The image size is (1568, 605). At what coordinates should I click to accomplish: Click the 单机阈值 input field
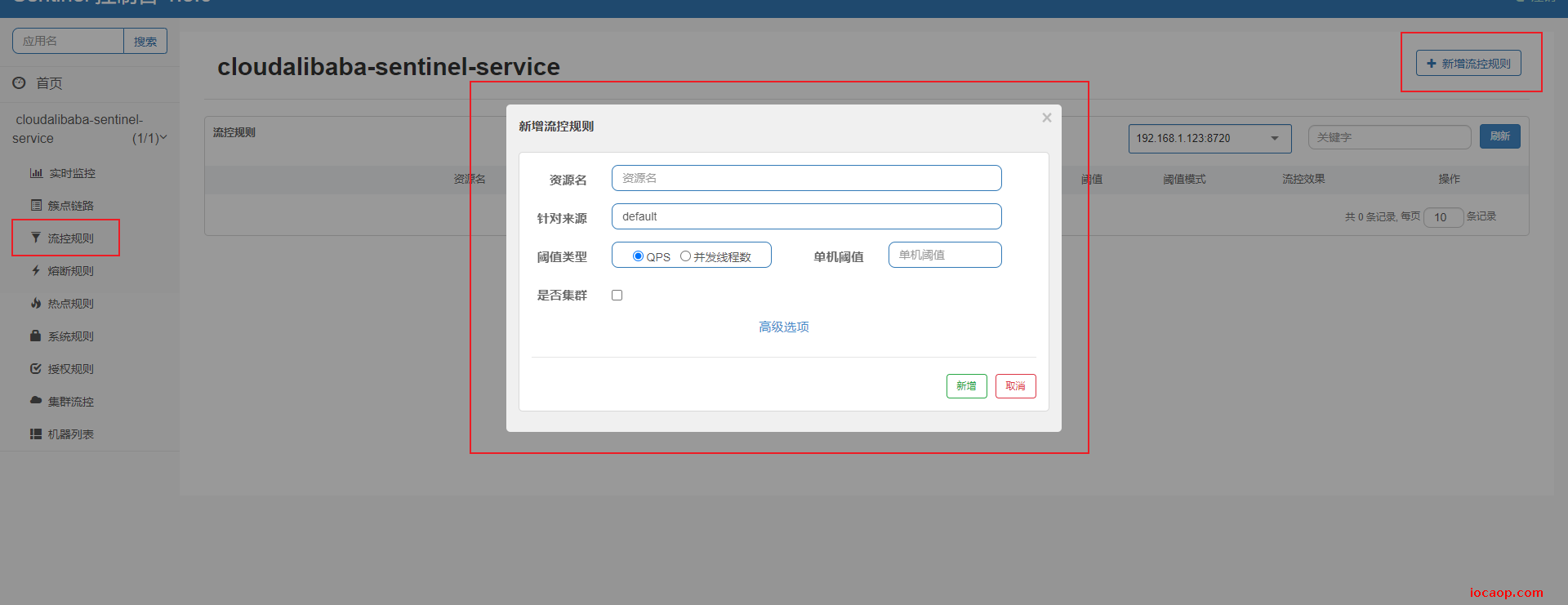(x=945, y=255)
